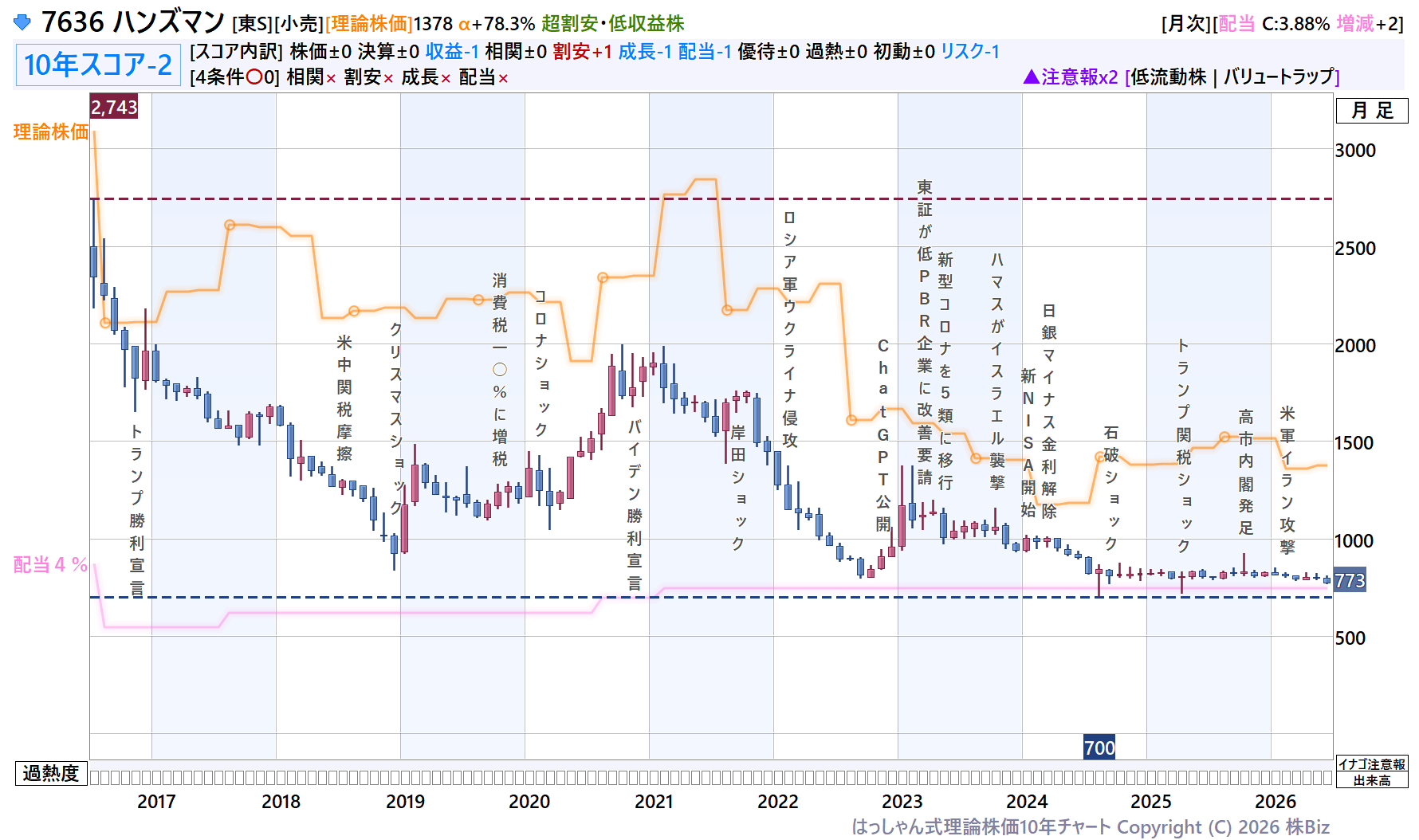This screenshot has height=840, width=1419.
Task: Click the リスク-1 score item
Action: pos(970,52)
